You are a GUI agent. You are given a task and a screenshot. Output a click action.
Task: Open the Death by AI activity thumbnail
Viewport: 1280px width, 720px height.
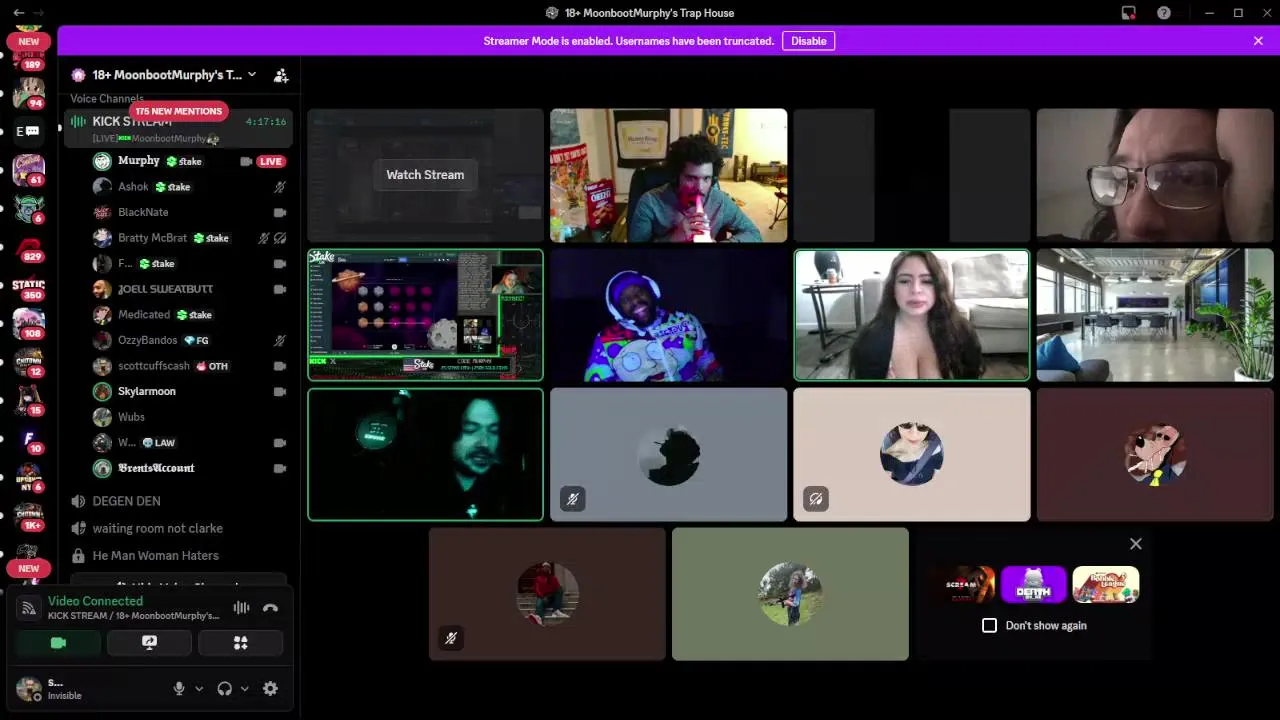point(1033,585)
